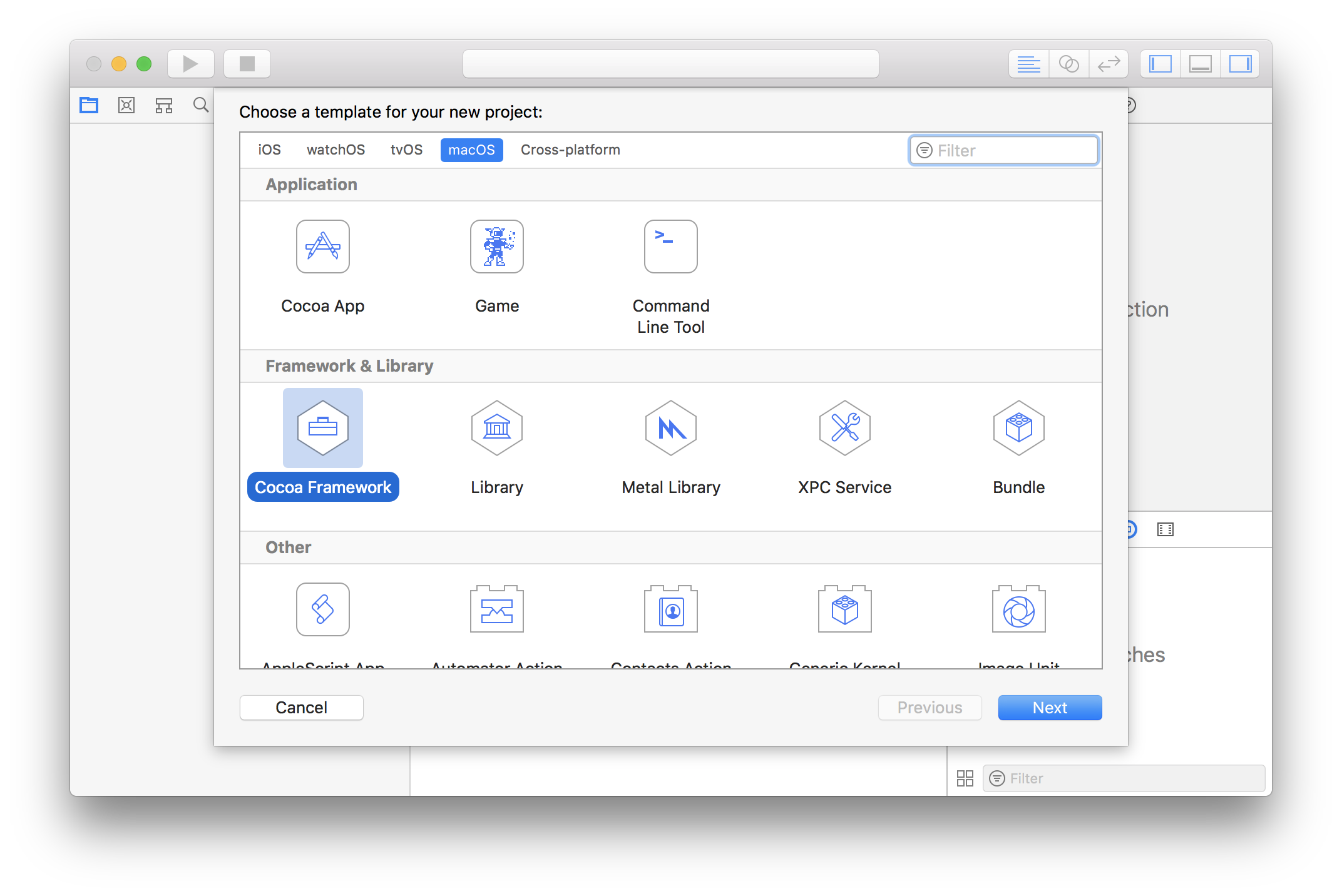The width and height of the screenshot is (1342, 896).
Task: Run the current scheme
Action: [190, 63]
